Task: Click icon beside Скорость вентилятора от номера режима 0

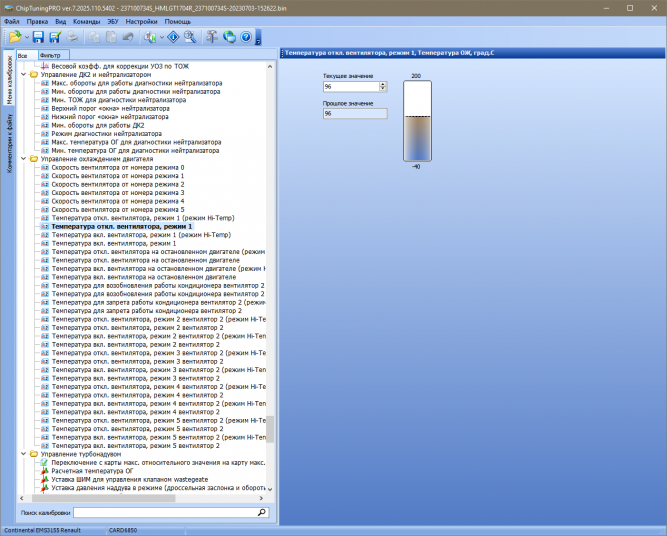Action: point(45,167)
